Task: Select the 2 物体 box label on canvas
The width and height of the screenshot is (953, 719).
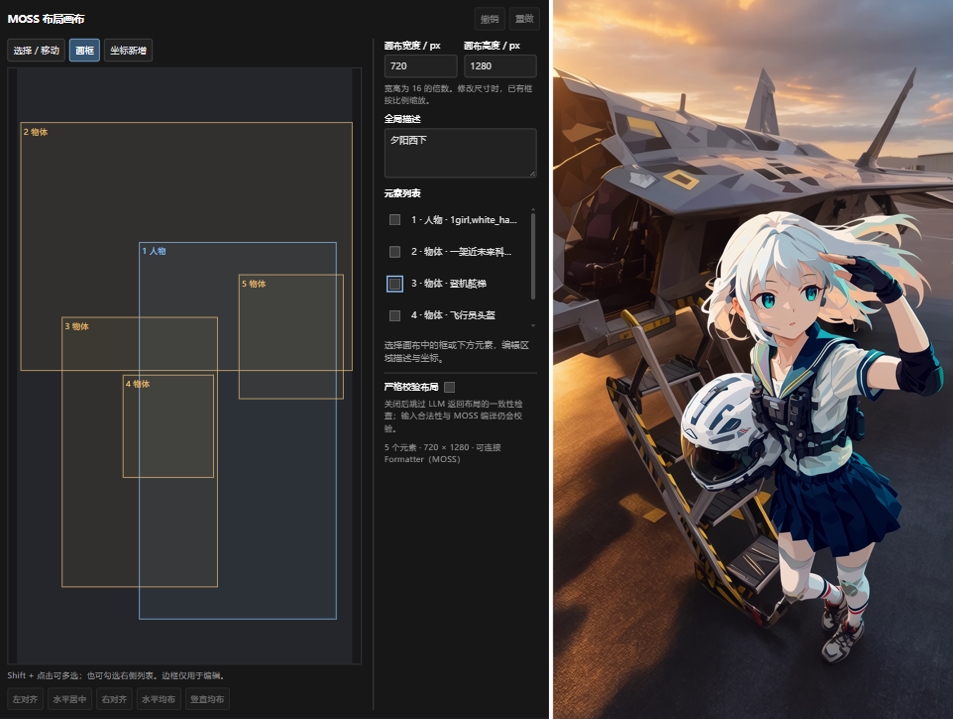Action: (x=35, y=132)
